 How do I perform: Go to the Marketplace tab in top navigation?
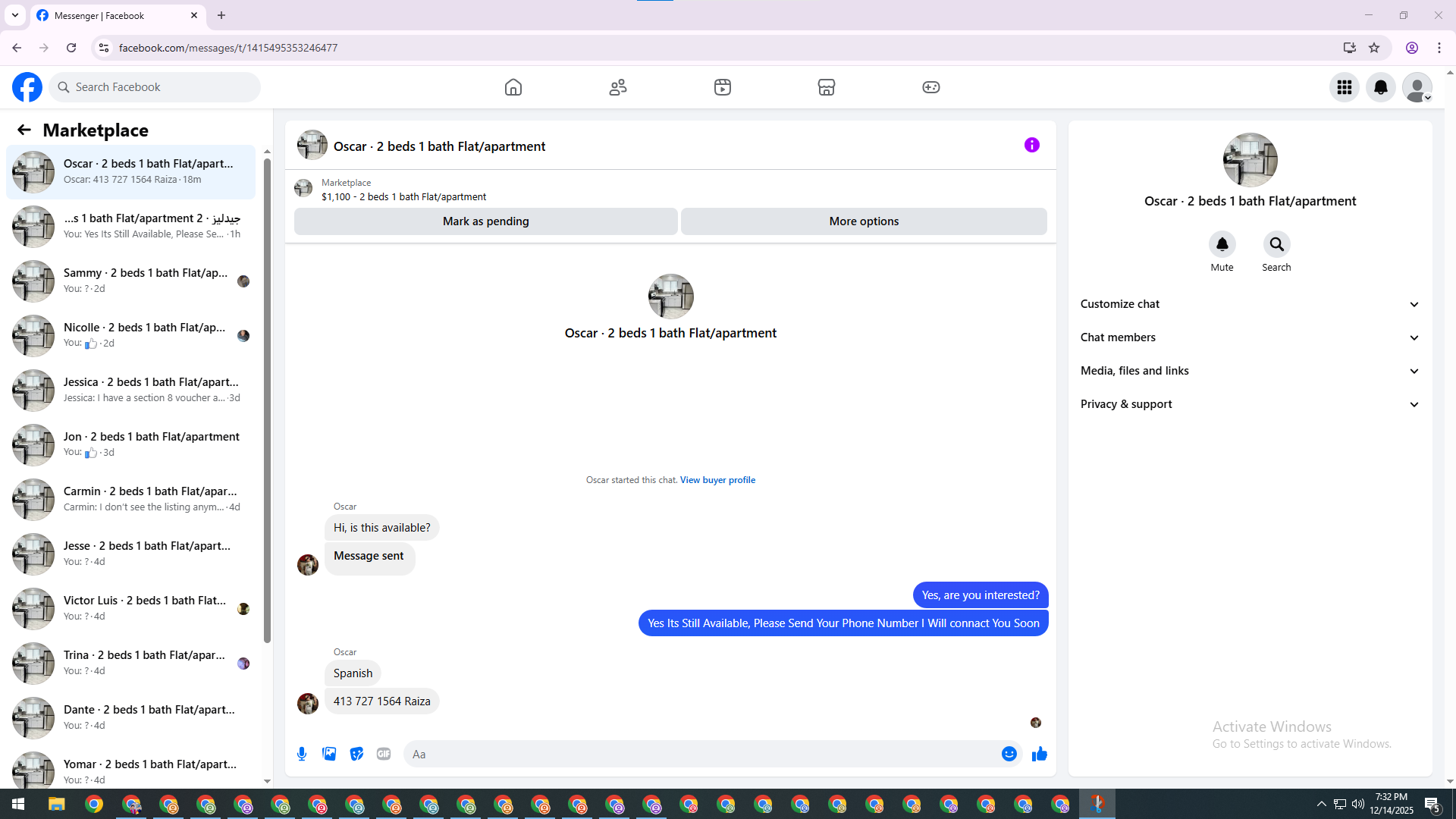[826, 87]
